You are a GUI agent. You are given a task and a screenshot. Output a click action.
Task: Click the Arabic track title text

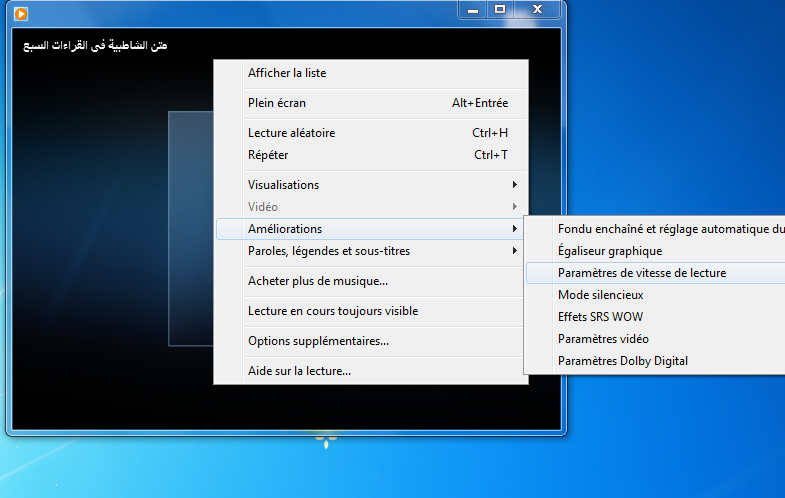tap(95, 46)
